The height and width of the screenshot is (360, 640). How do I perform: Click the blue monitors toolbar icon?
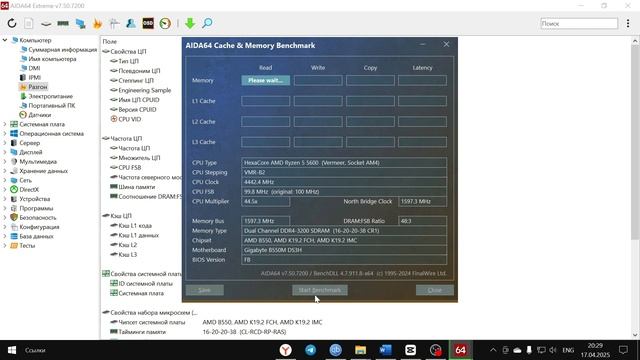point(80,23)
